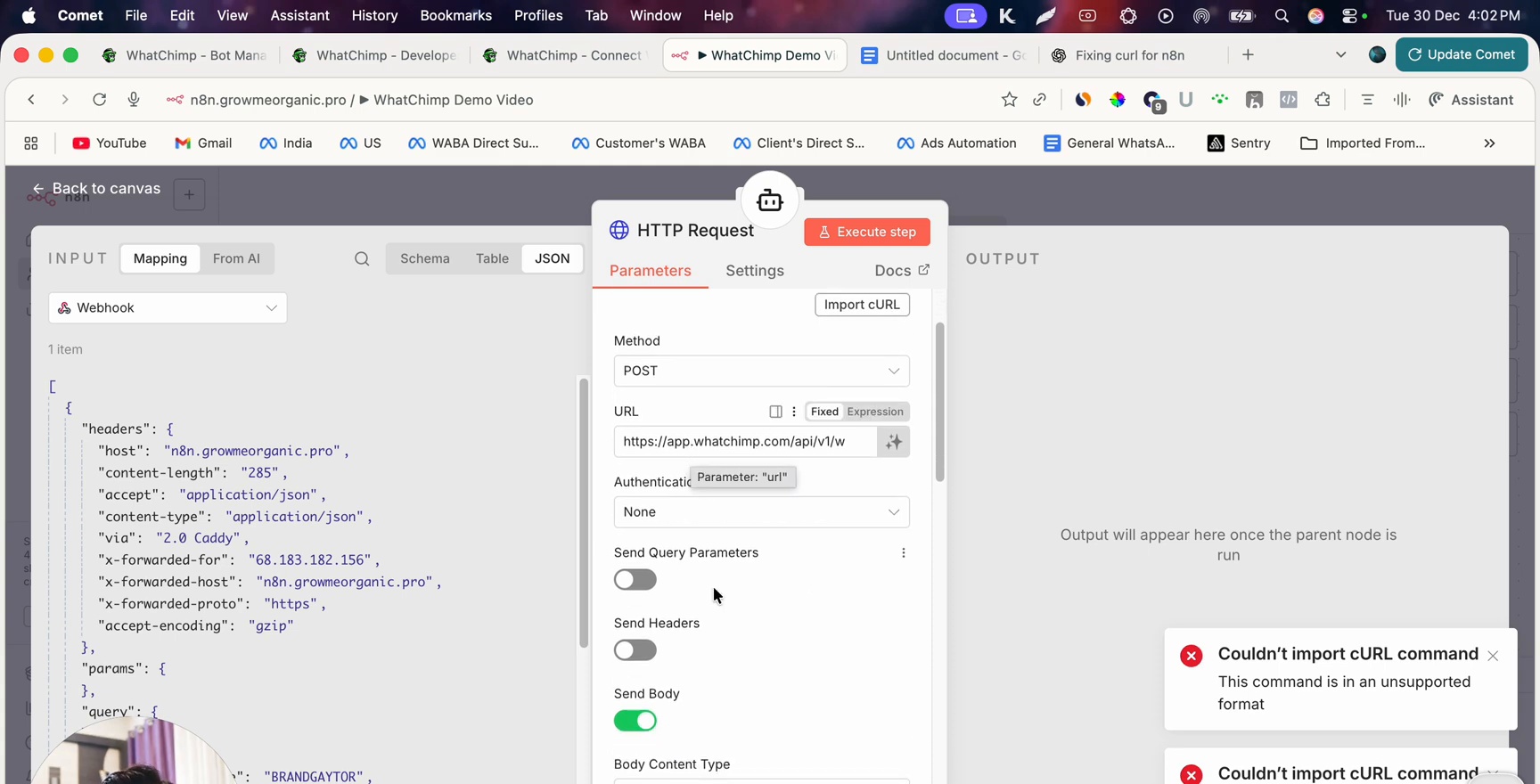The image size is (1540, 784).
Task: Open the apps grid in bookmarks bar
Action: pyautogui.click(x=31, y=143)
